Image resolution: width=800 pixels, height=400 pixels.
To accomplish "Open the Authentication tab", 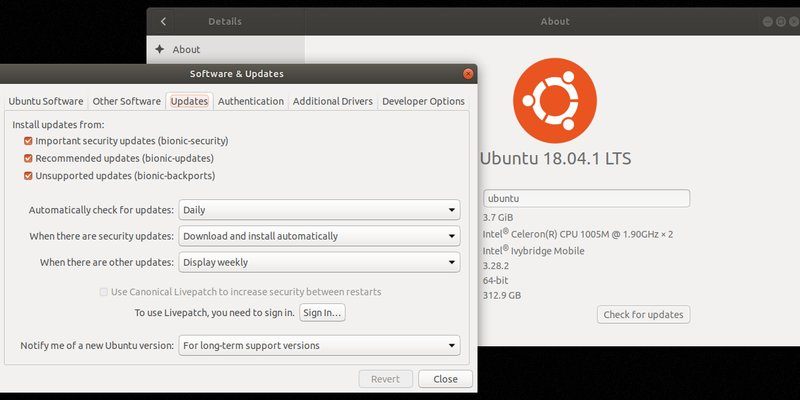I will (251, 101).
